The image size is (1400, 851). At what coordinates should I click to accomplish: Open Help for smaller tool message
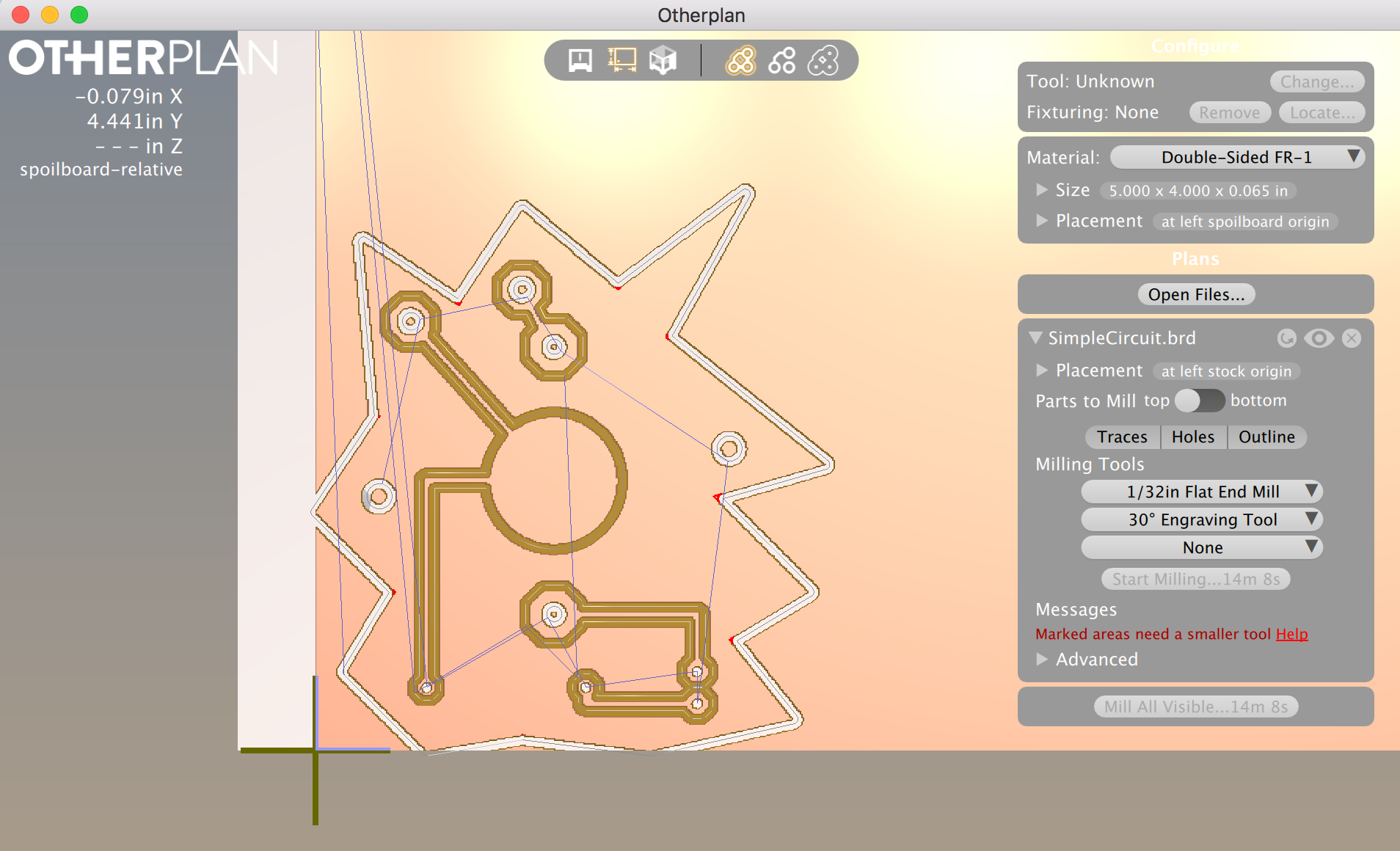tap(1292, 634)
